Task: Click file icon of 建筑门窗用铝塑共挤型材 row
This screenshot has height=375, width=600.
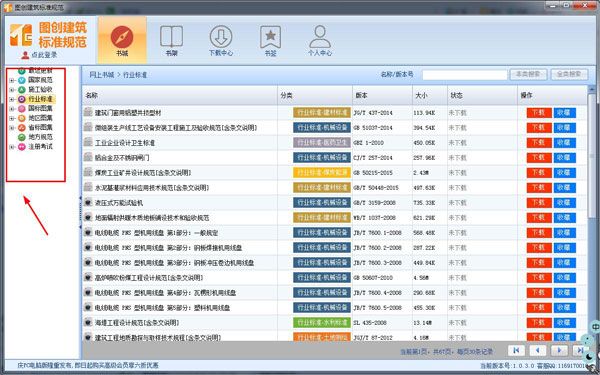Action: coord(88,112)
